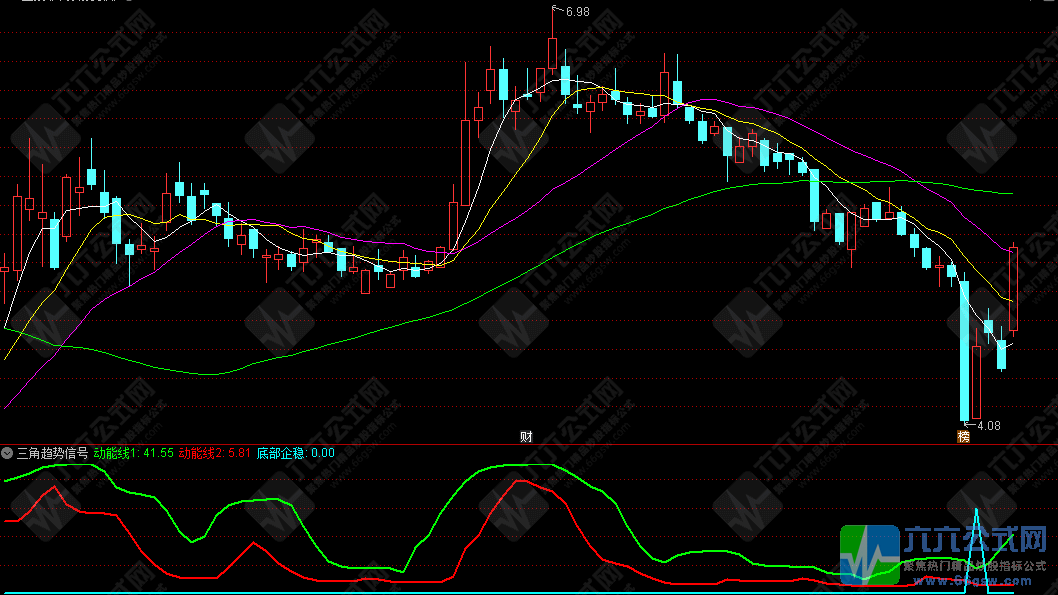Select the 三角趋势信号 indicator name

(52, 453)
